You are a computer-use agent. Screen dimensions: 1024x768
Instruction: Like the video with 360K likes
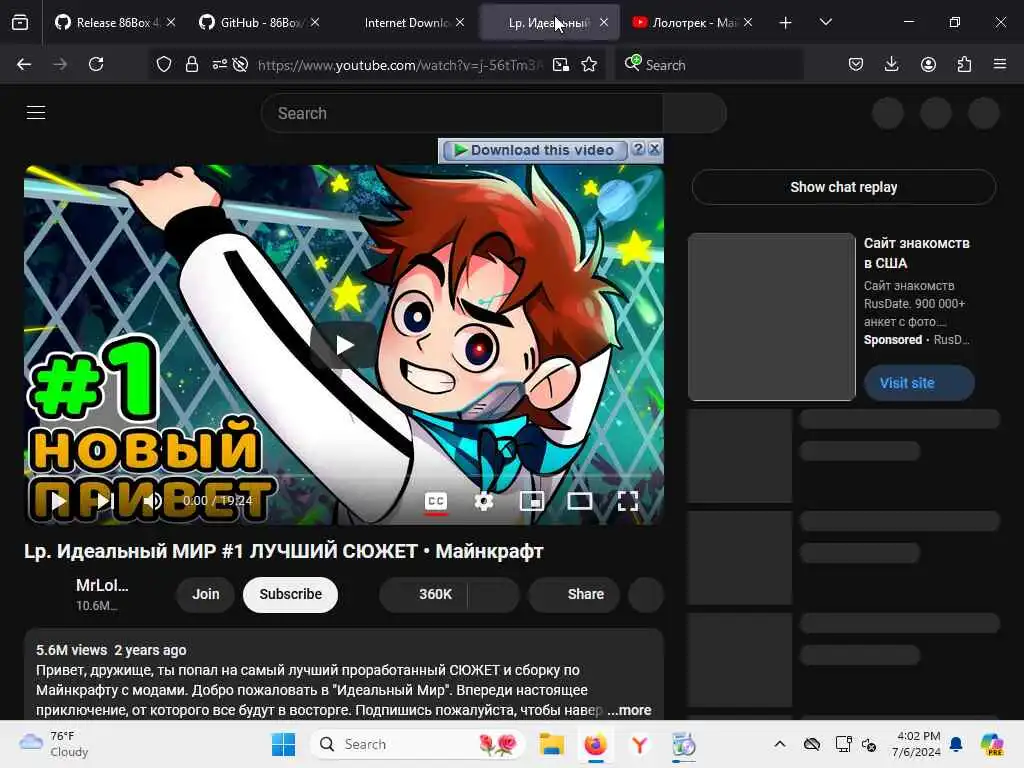click(x=423, y=594)
